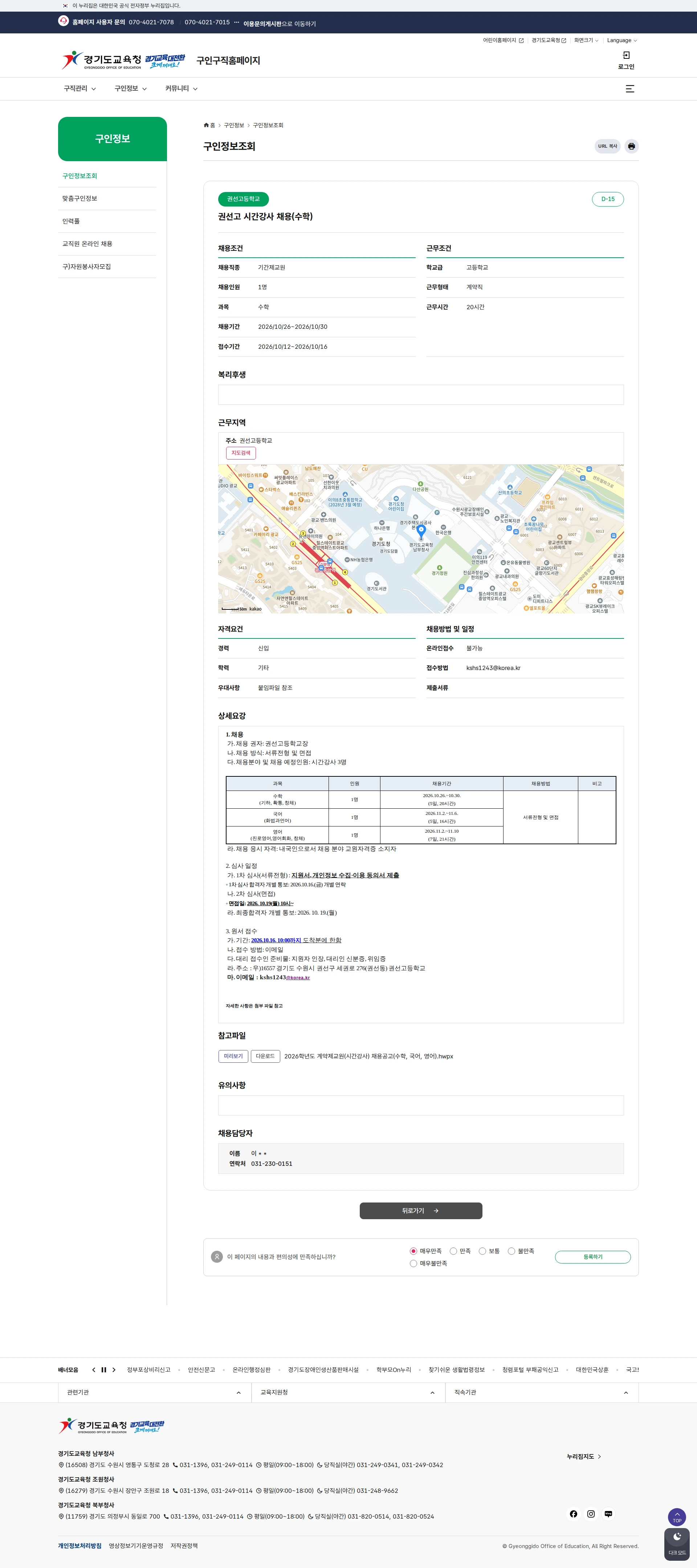Screen dimensions: 697x1568
Task: Pause the banner rotation
Action: coord(103,1369)
